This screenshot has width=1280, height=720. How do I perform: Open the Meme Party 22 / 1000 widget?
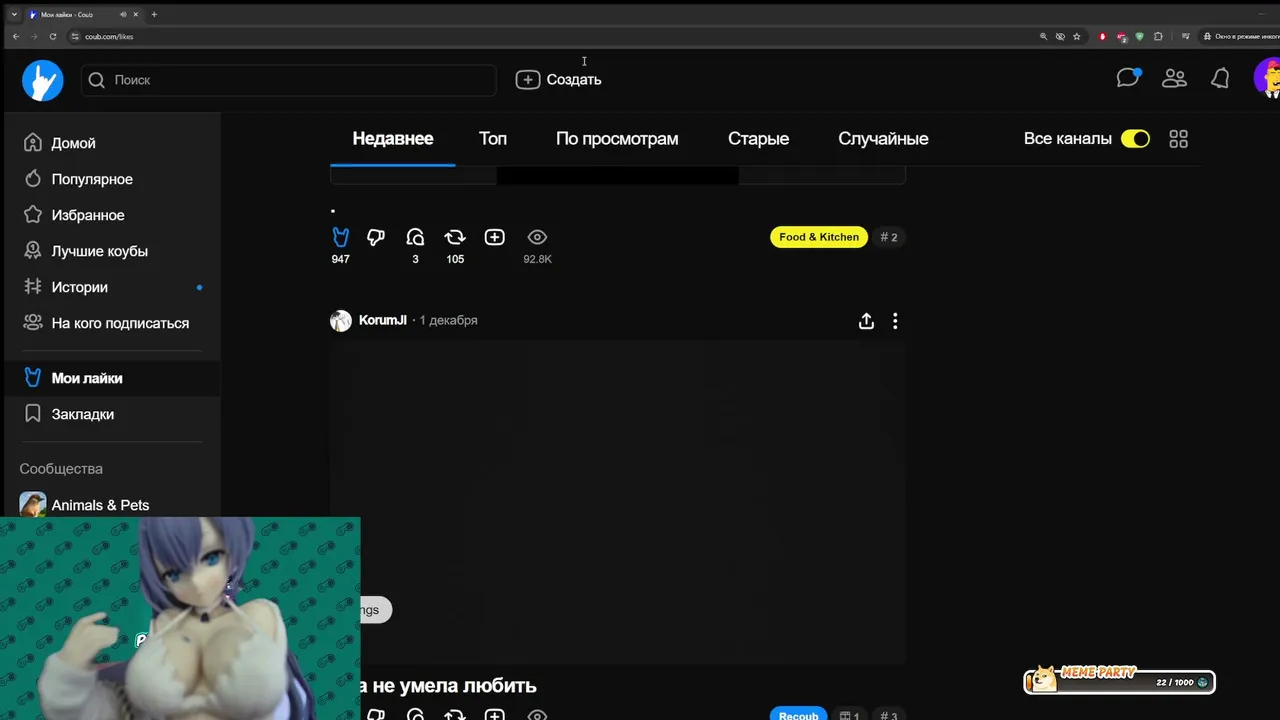(x=1119, y=681)
